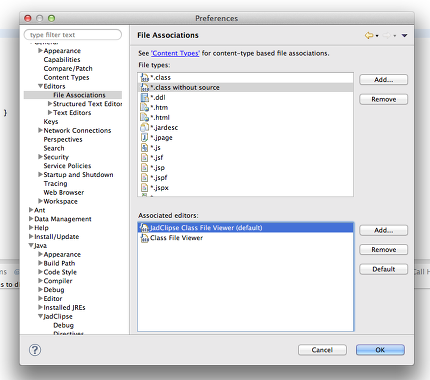The image size is (430, 380).
Task: Open Service Policies preferences page
Action: (67, 166)
